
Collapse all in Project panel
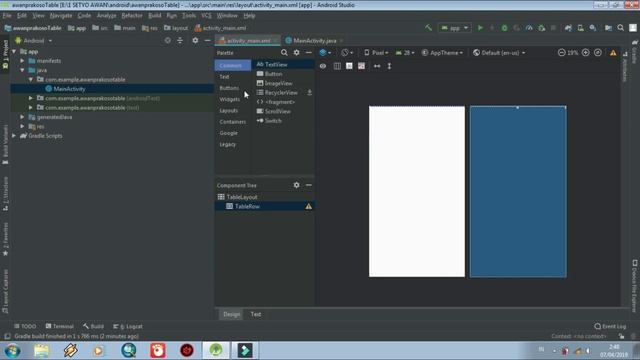click(180, 40)
